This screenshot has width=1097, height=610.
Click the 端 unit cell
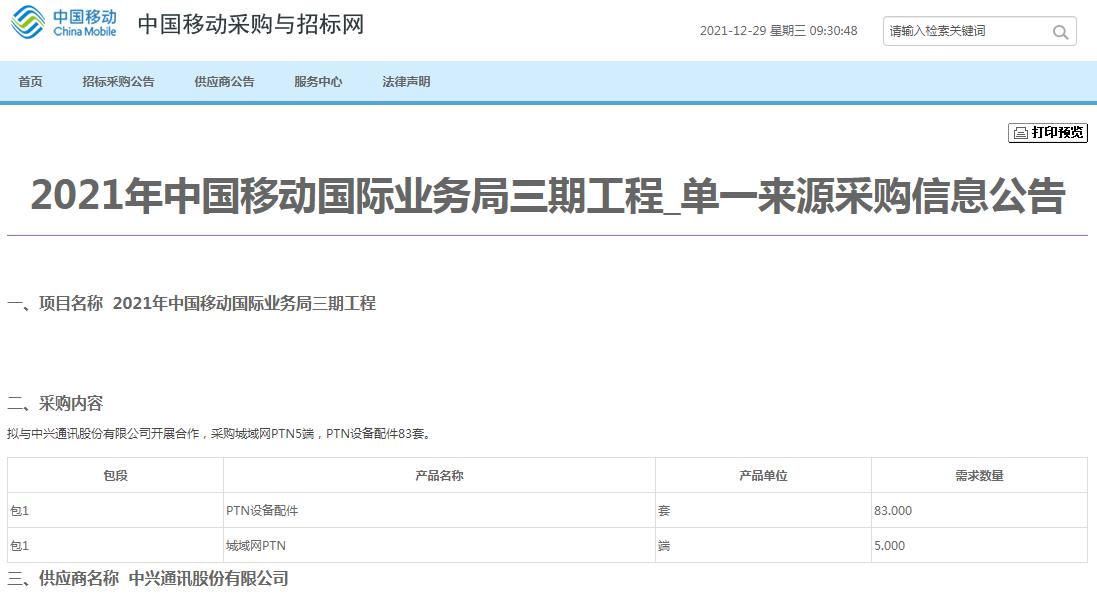pos(763,546)
